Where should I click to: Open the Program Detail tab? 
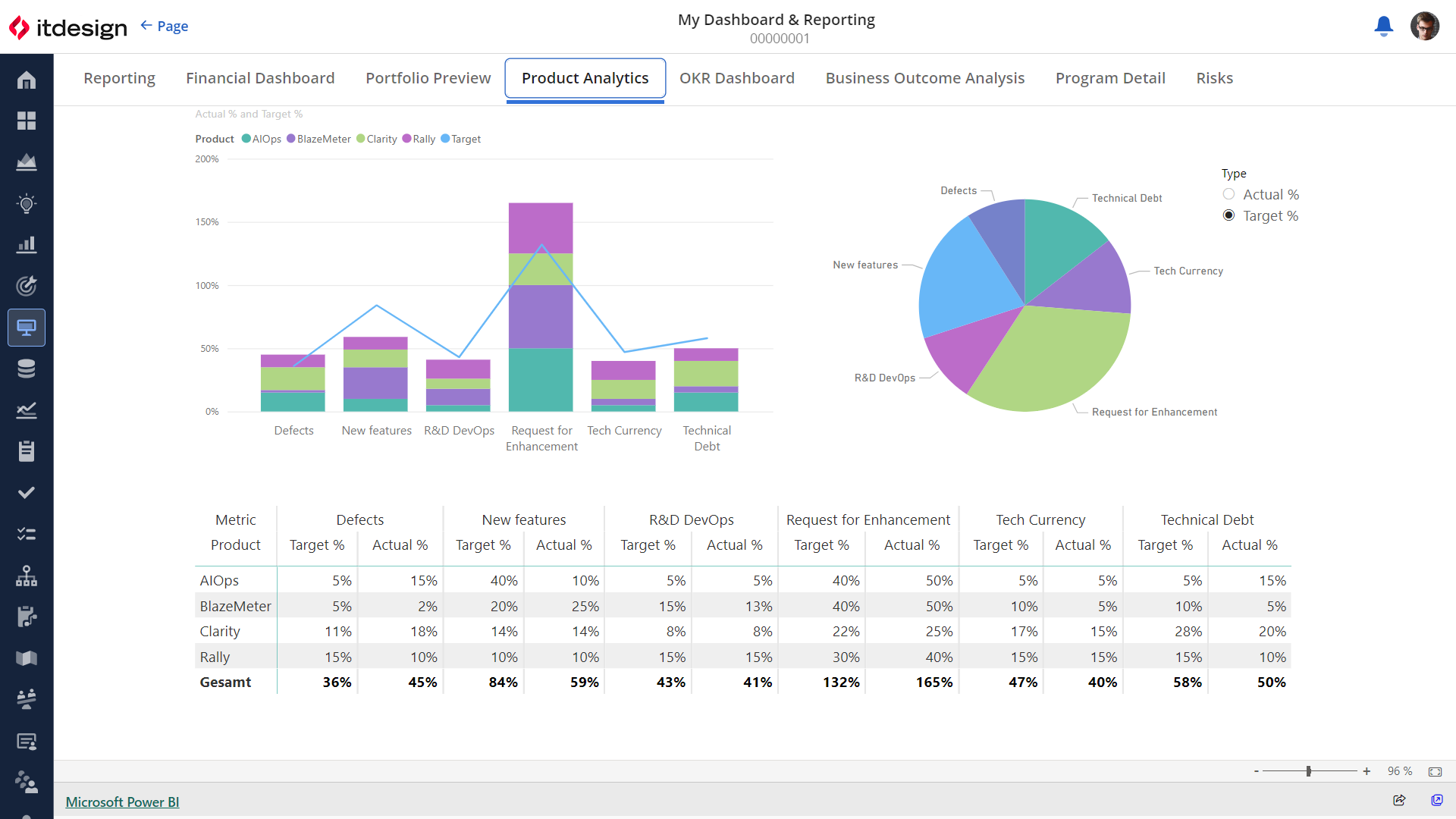click(1110, 78)
